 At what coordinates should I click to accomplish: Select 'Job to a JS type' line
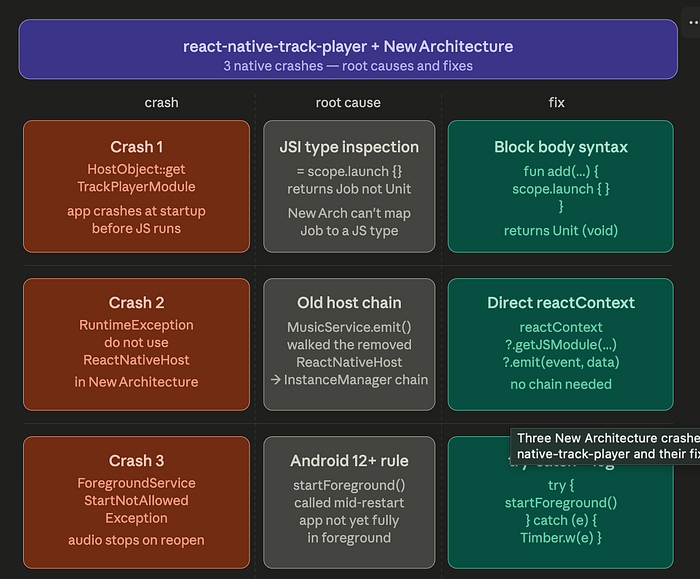(349, 230)
